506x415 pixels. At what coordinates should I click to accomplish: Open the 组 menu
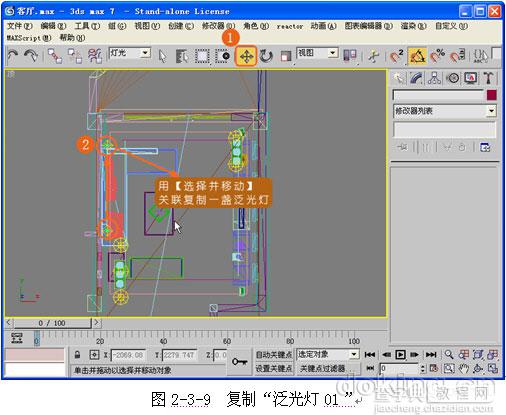(x=117, y=26)
